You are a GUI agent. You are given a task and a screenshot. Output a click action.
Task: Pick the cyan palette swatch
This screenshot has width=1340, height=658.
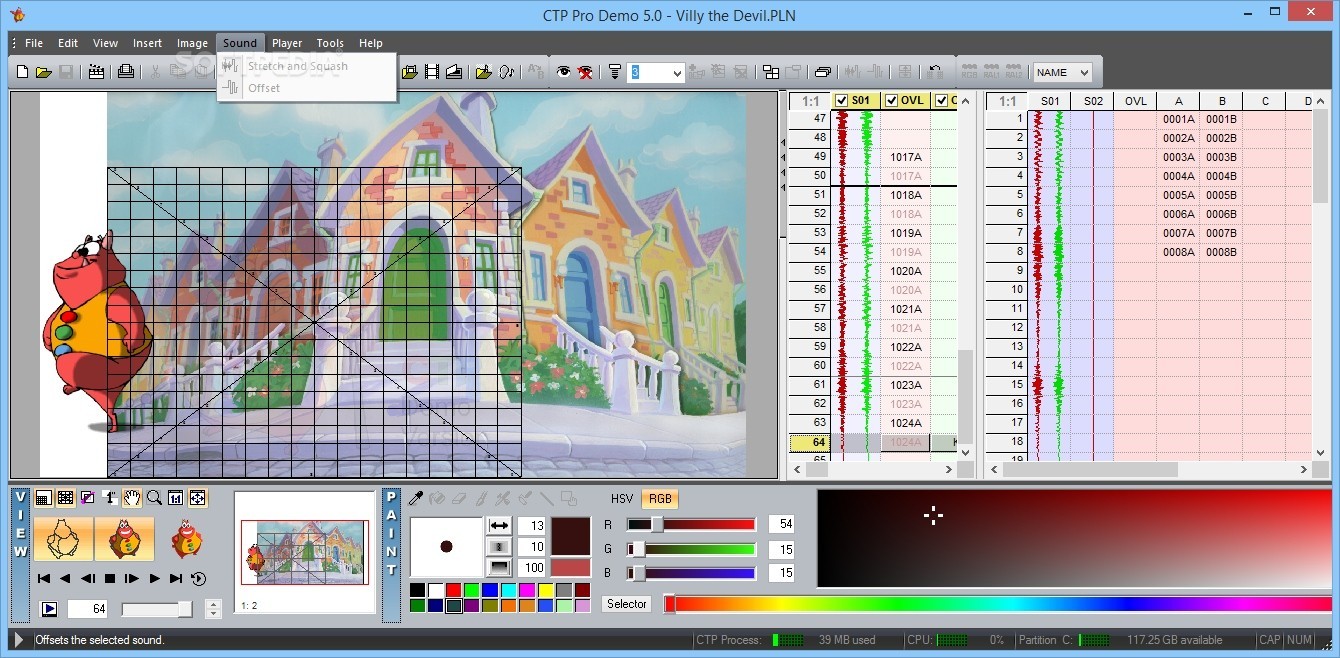tap(508, 590)
